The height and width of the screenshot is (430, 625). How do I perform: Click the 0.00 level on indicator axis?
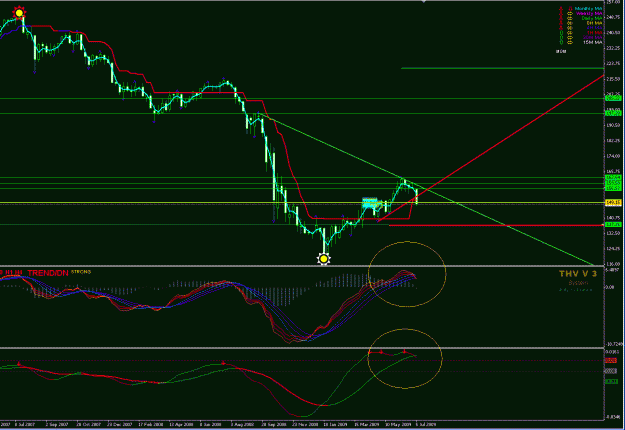coord(612,287)
